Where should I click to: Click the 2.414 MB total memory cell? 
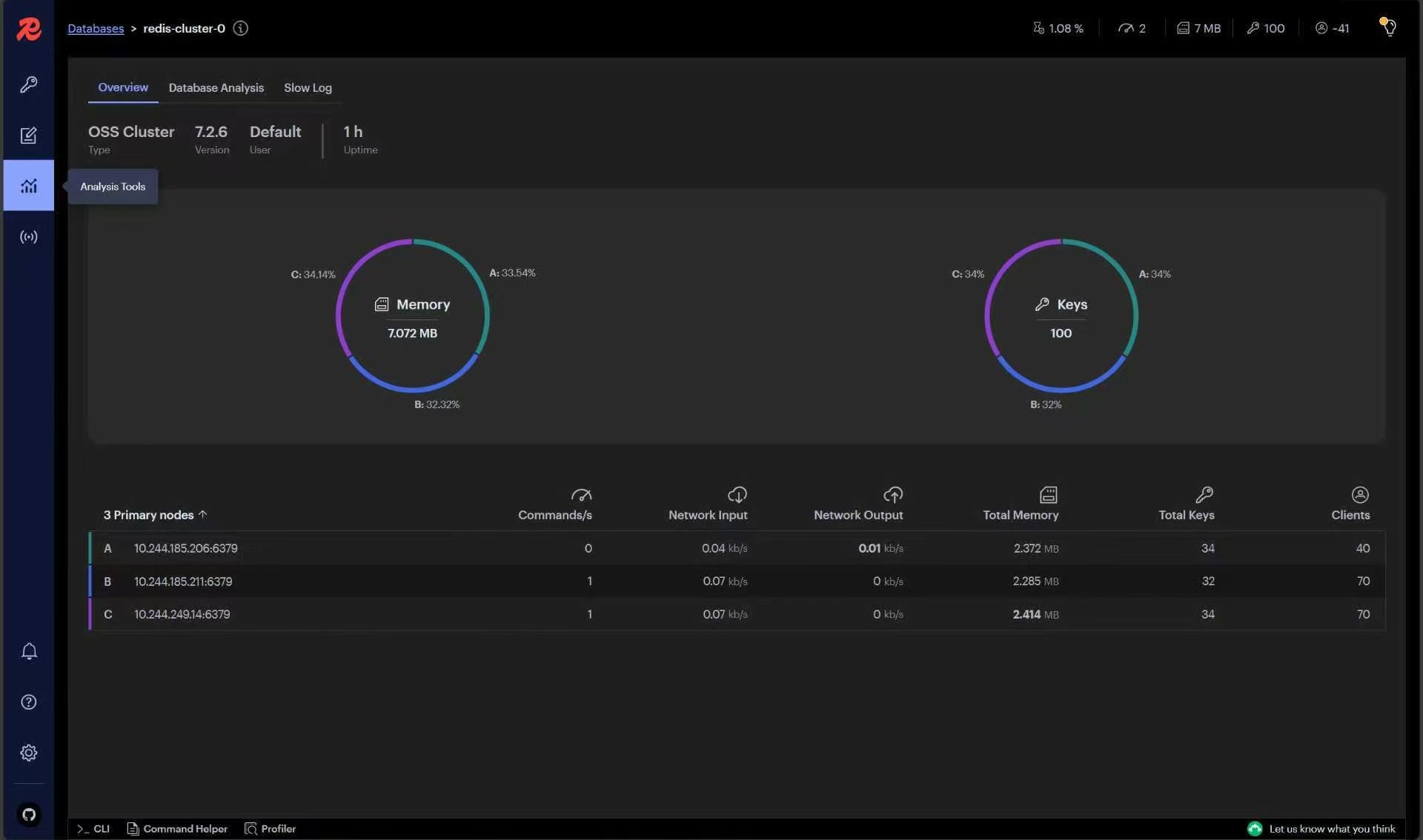click(x=1035, y=614)
